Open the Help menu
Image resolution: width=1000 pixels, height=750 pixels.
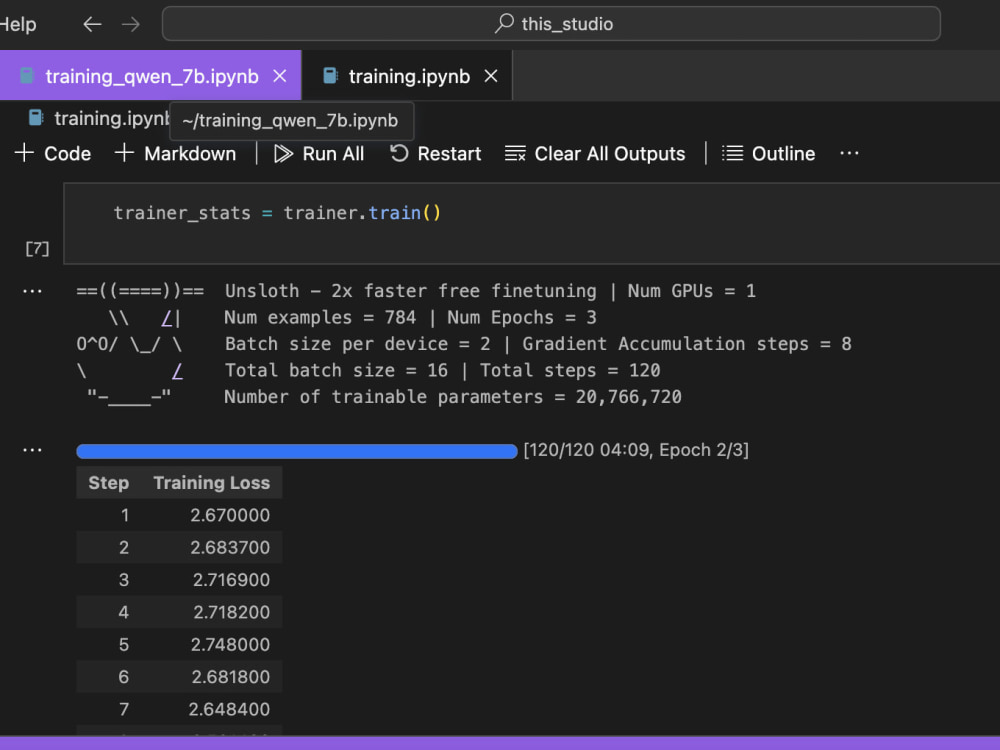click(x=18, y=24)
